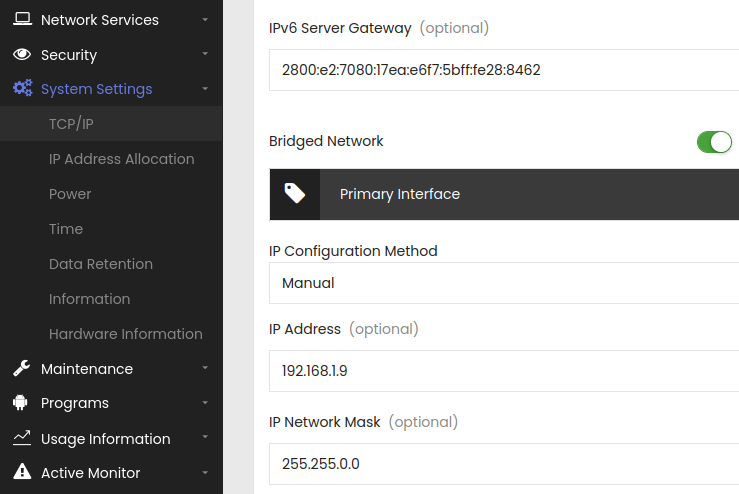Open the Power settings page
The width and height of the screenshot is (739, 494).
(x=70, y=194)
